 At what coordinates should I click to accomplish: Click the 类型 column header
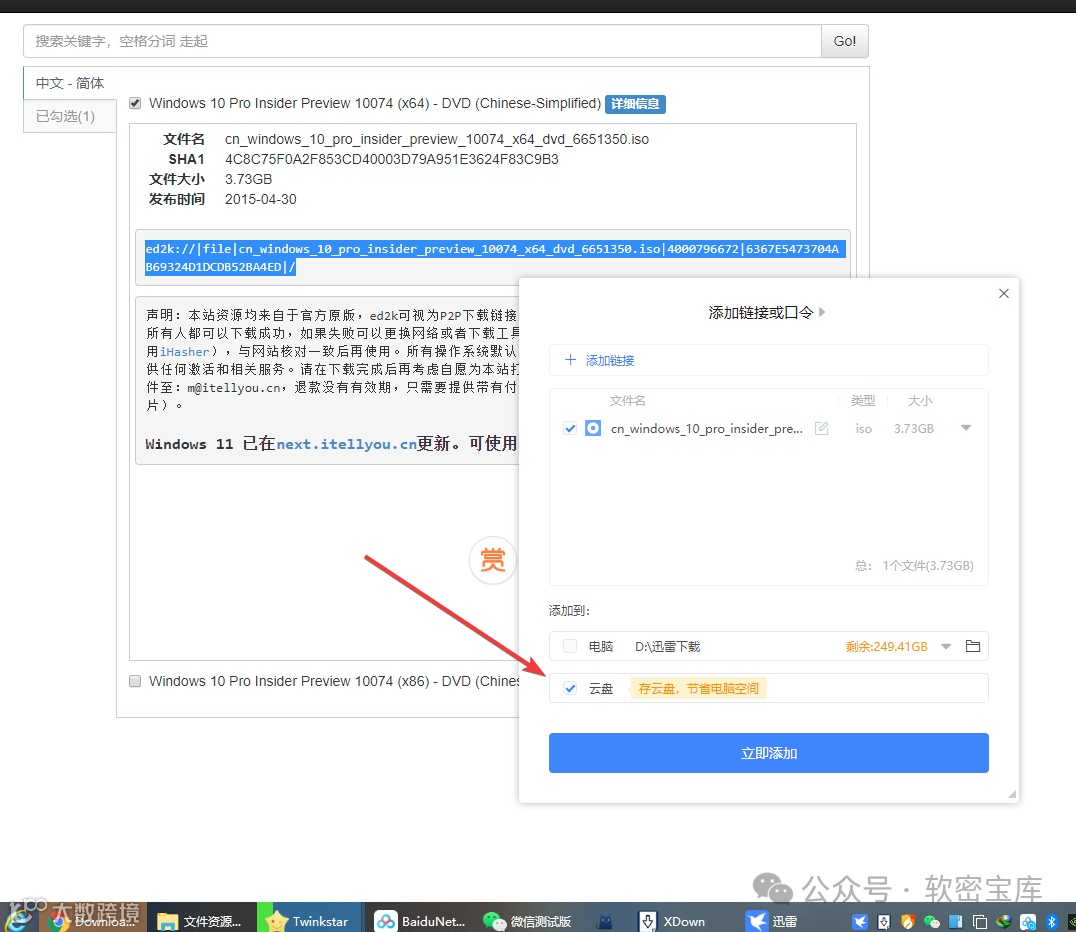[863, 400]
